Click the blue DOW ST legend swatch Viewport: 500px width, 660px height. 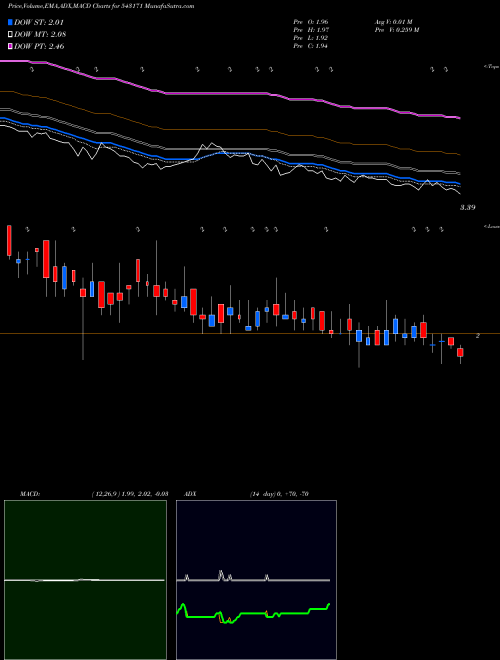(x=10, y=22)
